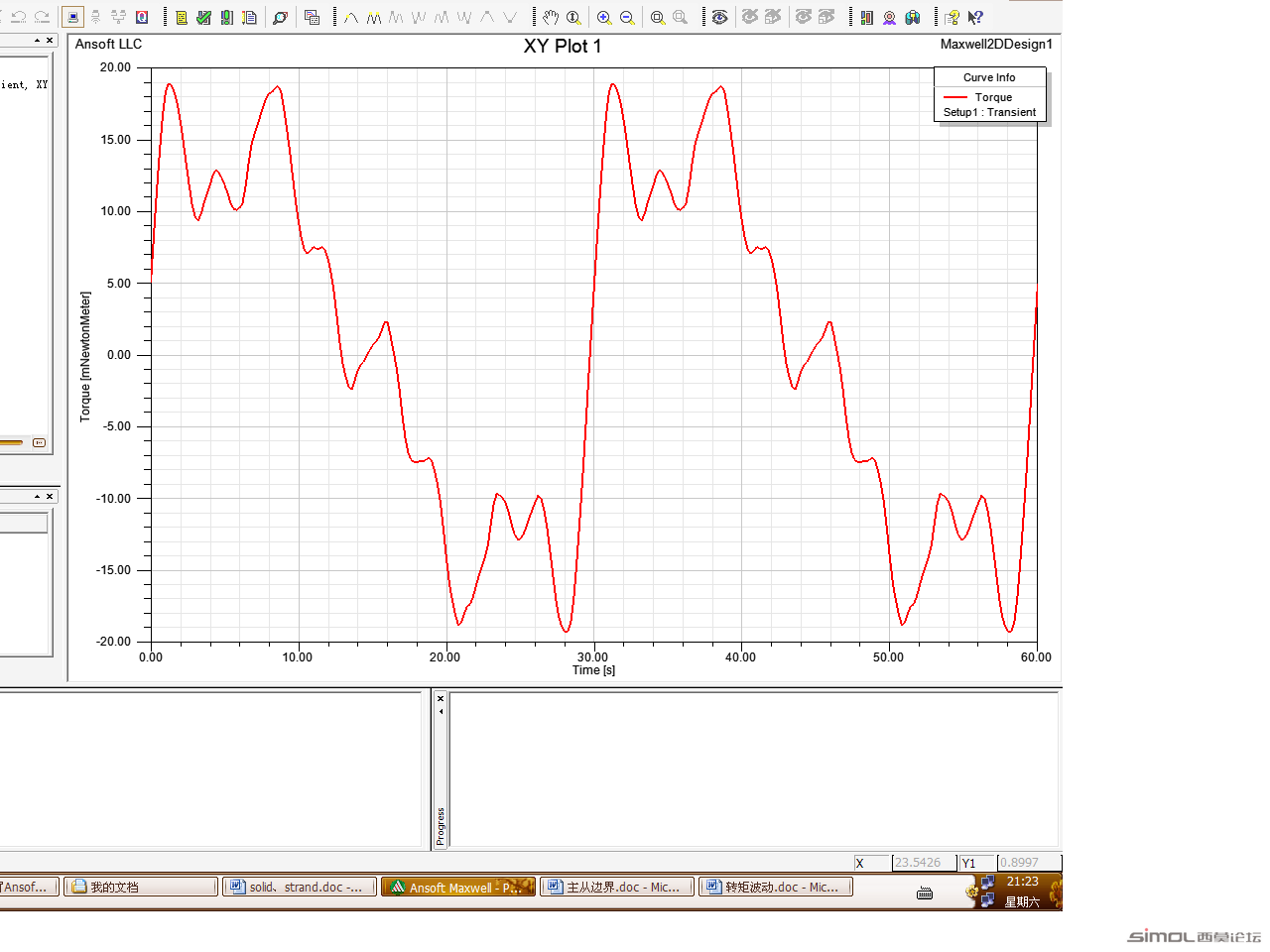The image size is (1270, 952).
Task: Switch to 'solid、strand.doc' taskbar window
Action: [x=300, y=888]
